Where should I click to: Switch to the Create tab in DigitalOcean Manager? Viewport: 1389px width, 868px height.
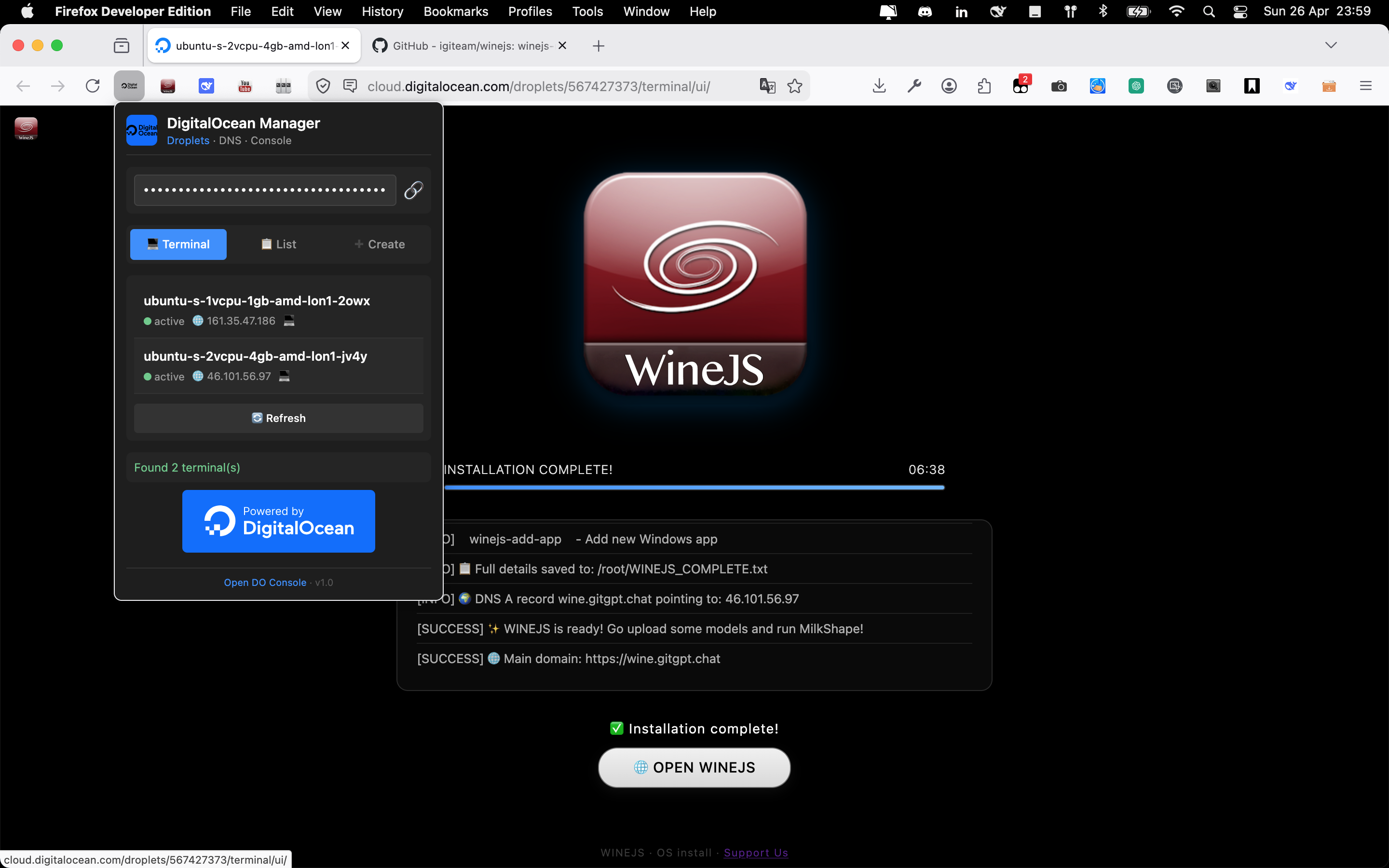380,244
